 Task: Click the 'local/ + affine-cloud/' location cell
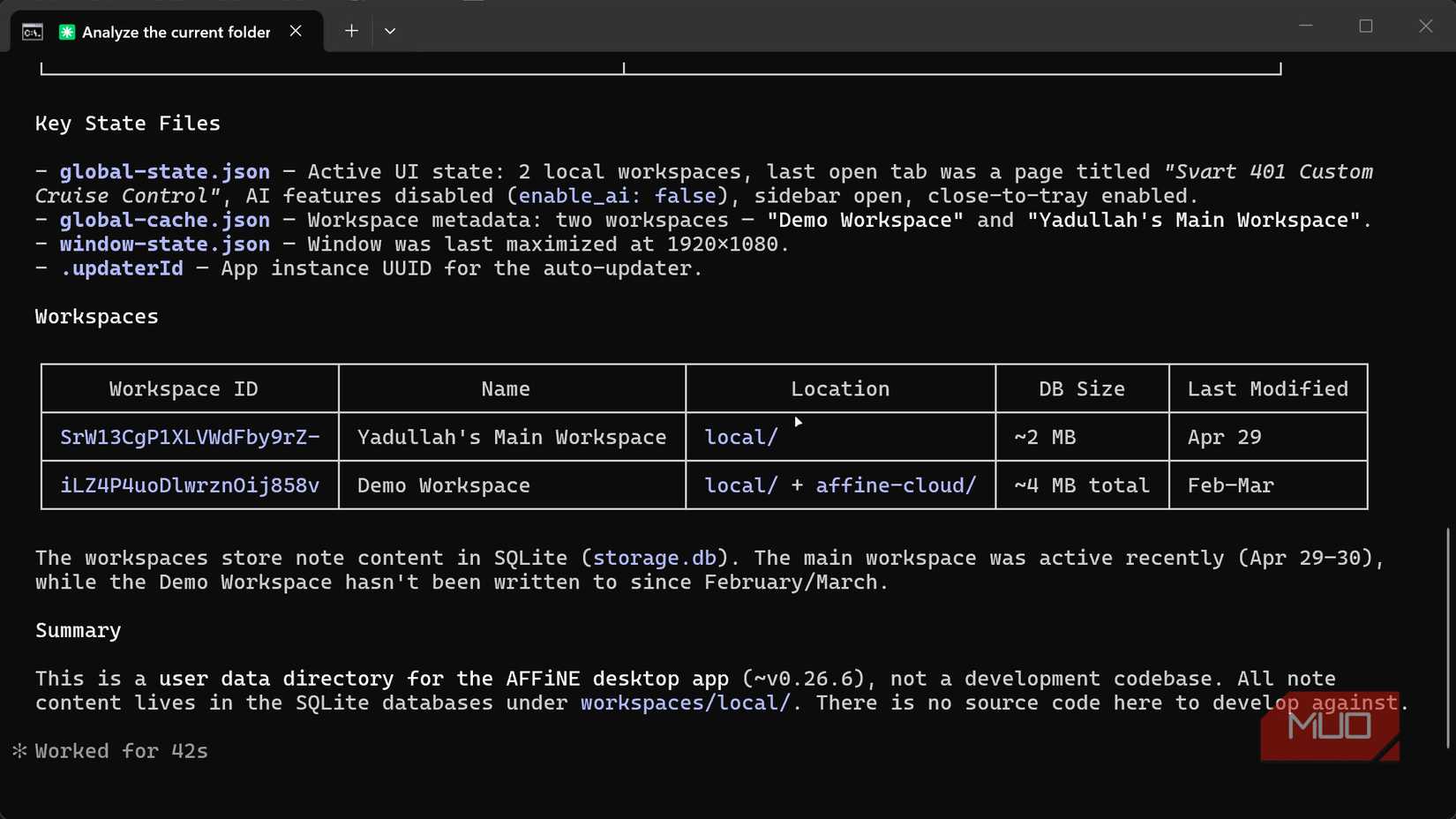pos(839,486)
